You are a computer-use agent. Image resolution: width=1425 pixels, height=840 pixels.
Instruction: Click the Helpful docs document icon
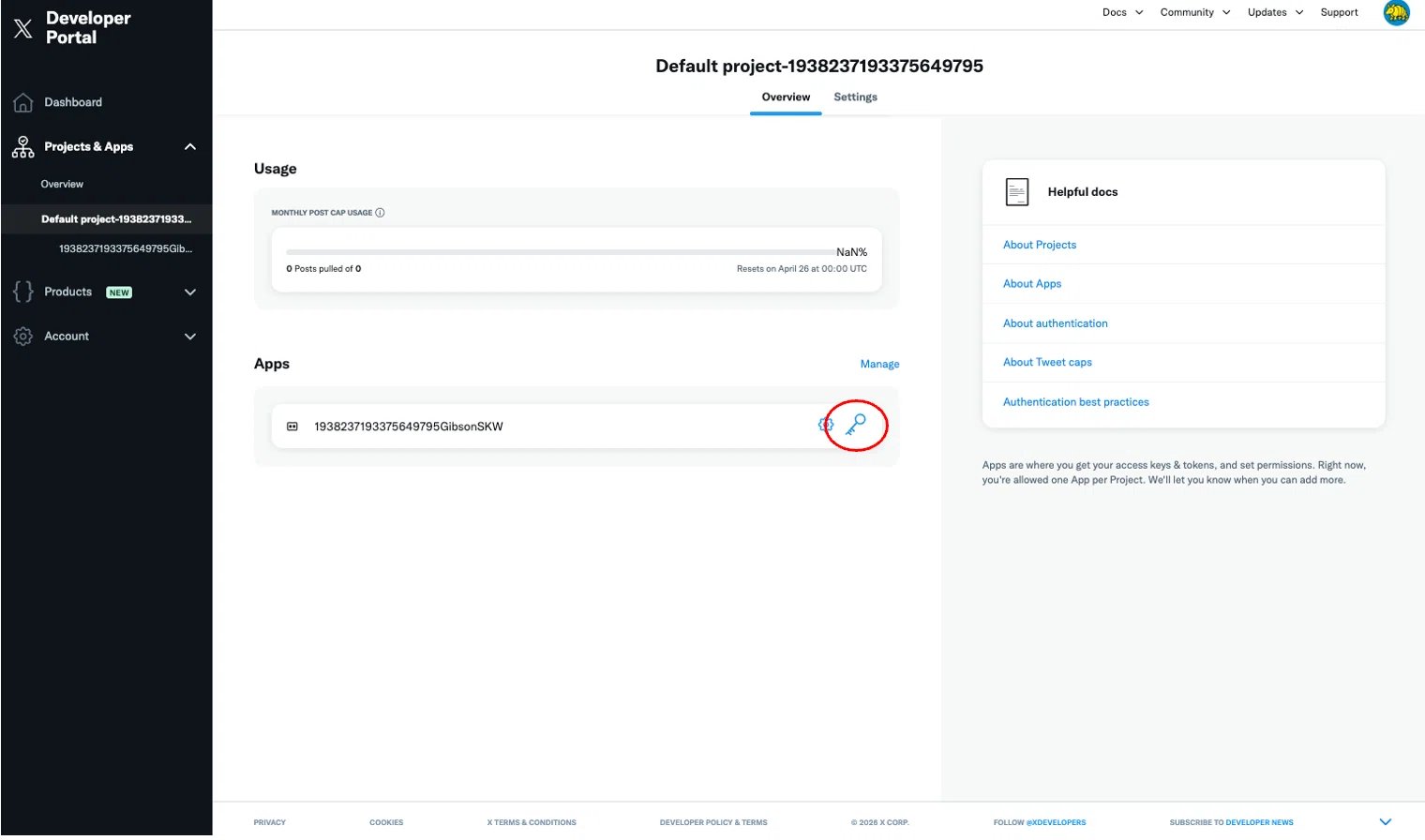1017,192
